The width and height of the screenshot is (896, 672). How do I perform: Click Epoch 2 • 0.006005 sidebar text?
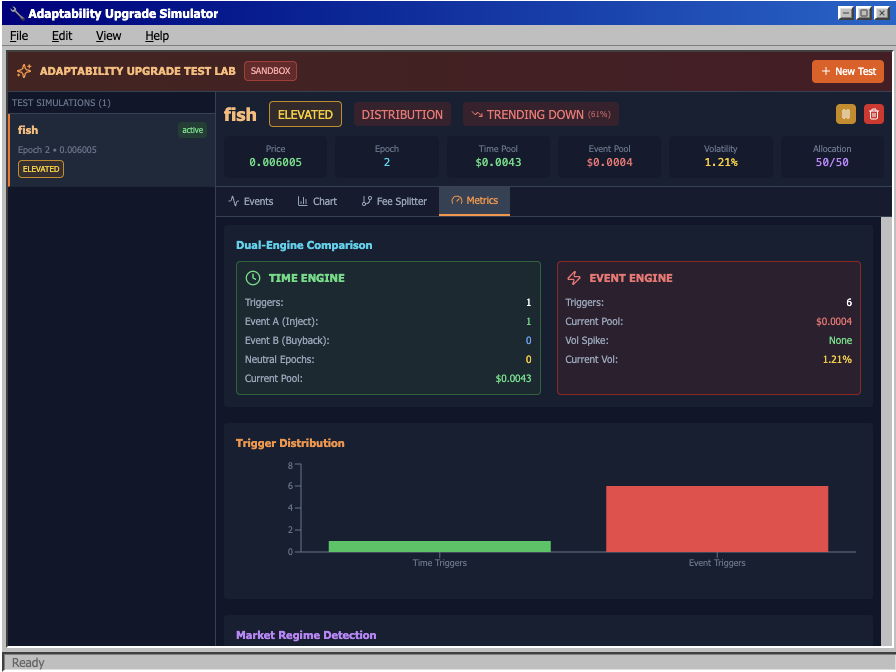[57, 150]
